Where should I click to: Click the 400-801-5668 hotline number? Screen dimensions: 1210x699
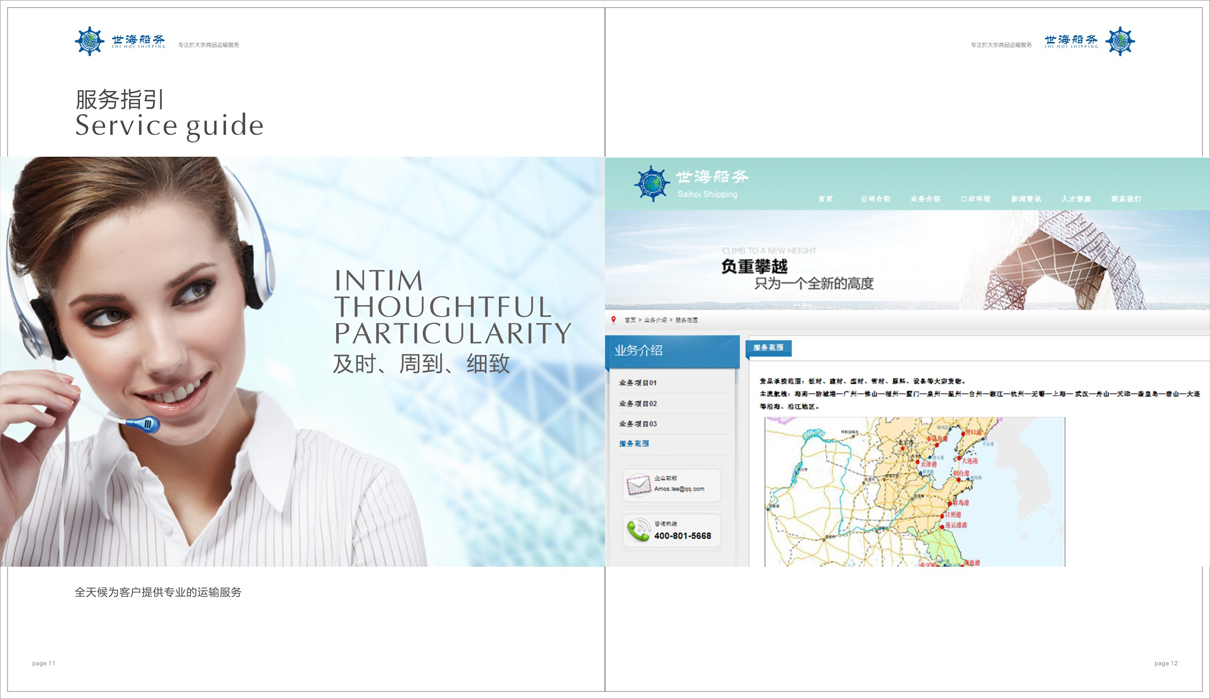coord(683,536)
